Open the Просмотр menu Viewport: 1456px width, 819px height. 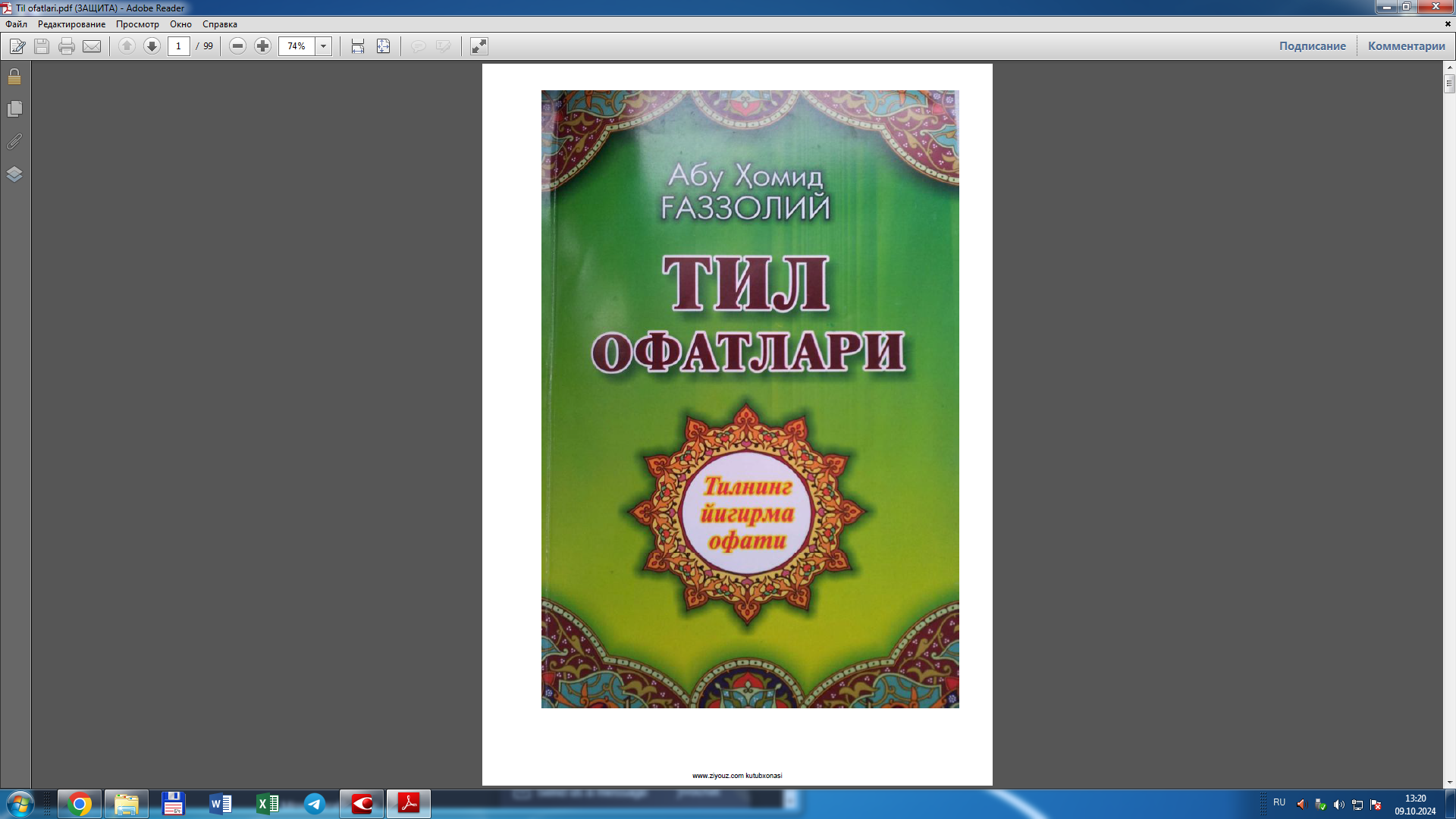pyautogui.click(x=137, y=24)
